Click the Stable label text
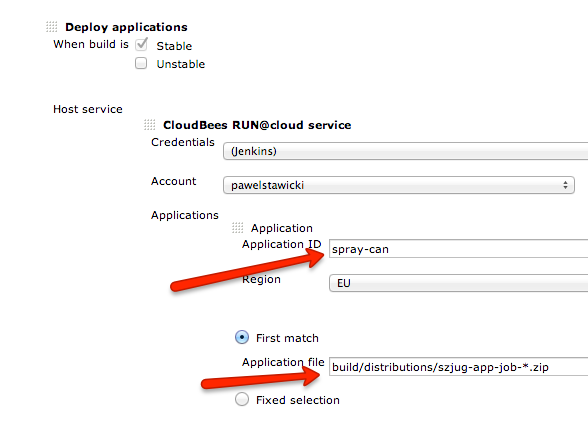The image size is (588, 432). coord(174,46)
